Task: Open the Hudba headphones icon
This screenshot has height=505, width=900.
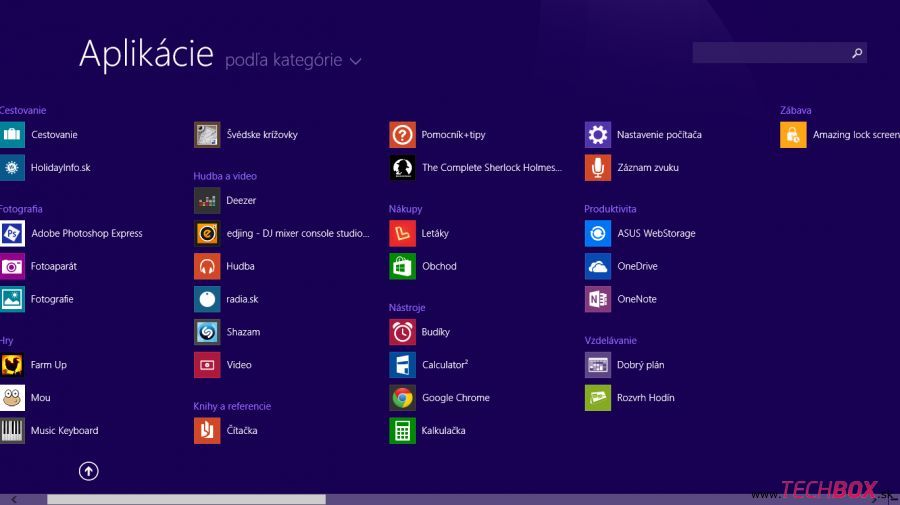Action: 207,266
